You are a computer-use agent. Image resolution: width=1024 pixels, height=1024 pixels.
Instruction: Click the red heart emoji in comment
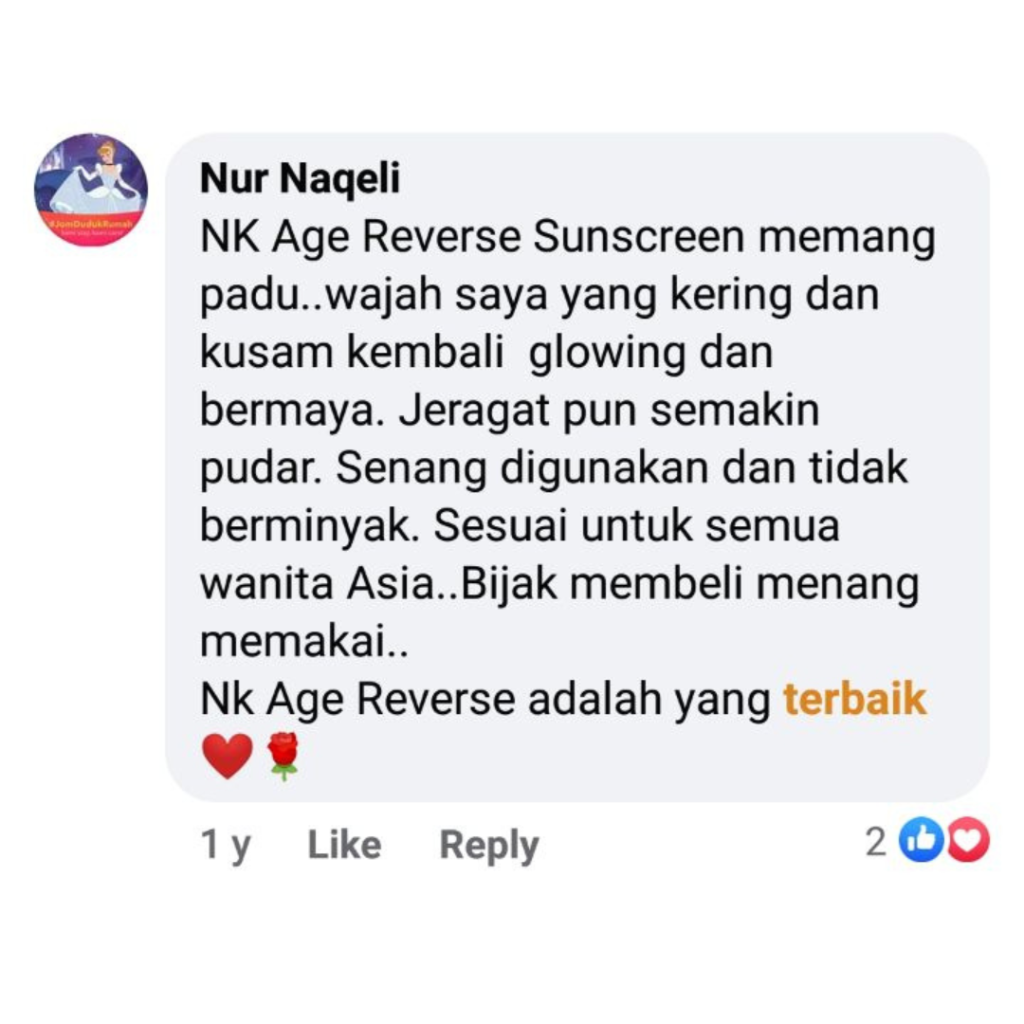tap(227, 756)
